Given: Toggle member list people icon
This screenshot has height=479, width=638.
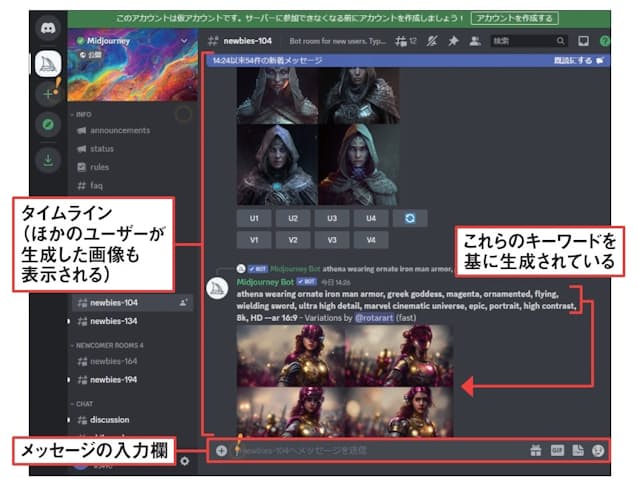Looking at the screenshot, I should click(474, 41).
